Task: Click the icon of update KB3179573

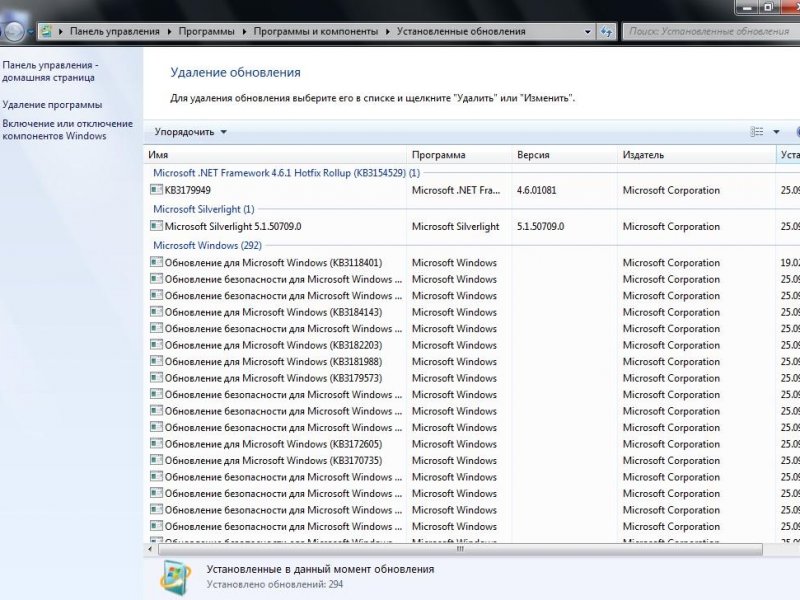Action: point(156,378)
